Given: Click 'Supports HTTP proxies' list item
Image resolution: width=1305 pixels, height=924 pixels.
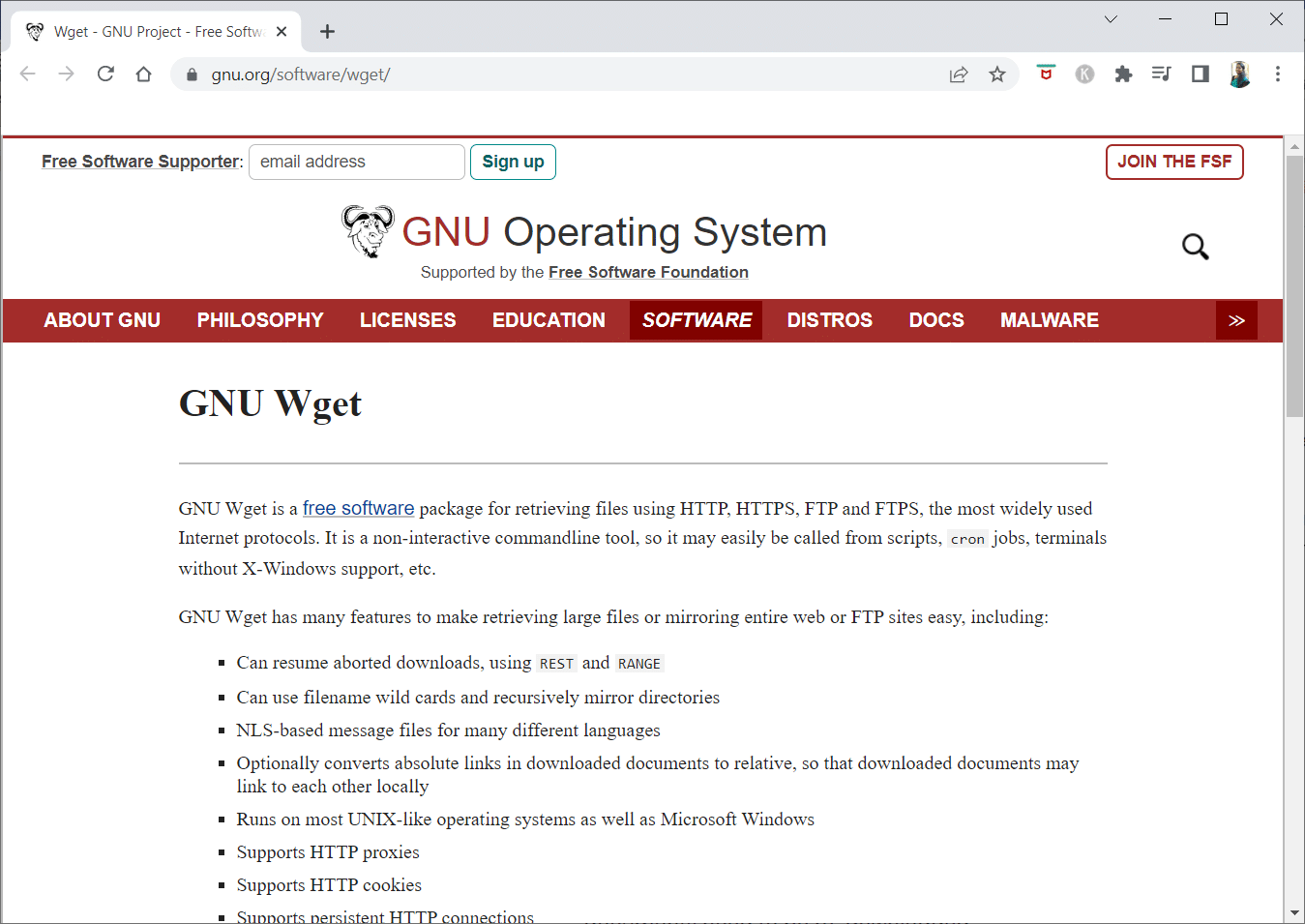Looking at the screenshot, I should (x=328, y=852).
